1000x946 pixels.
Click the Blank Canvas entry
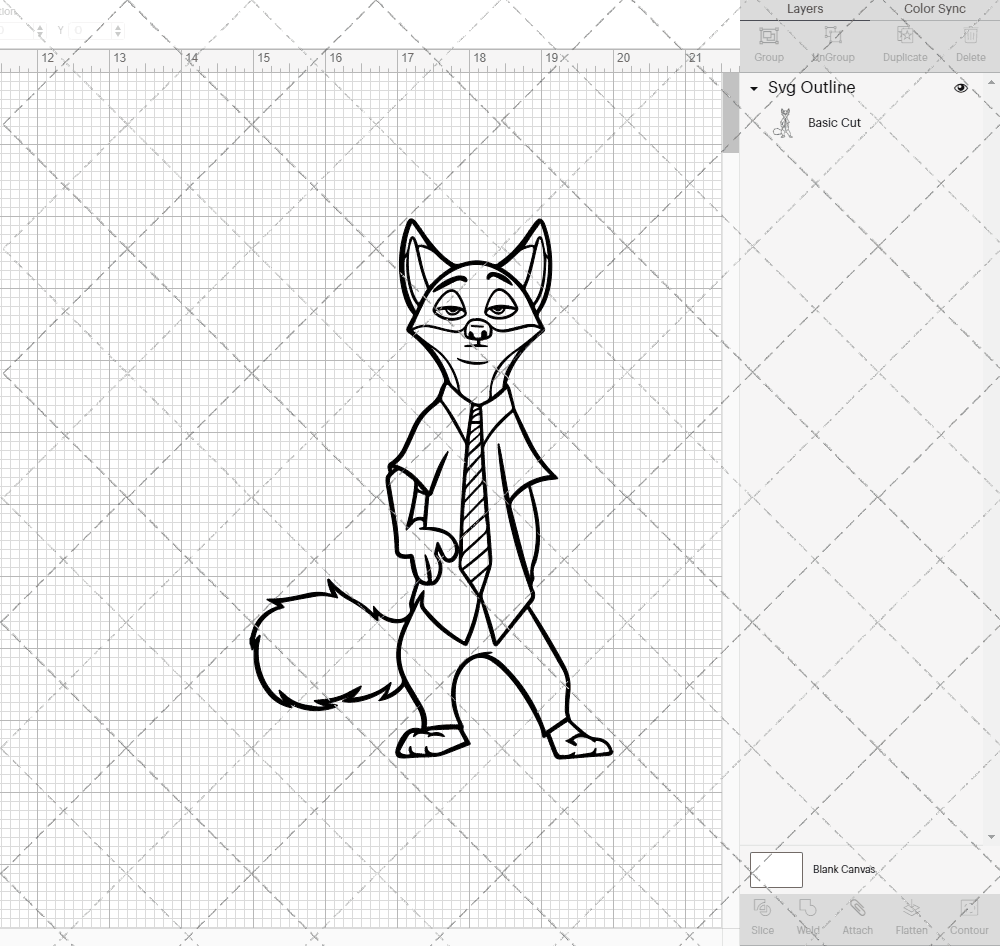(x=843, y=869)
